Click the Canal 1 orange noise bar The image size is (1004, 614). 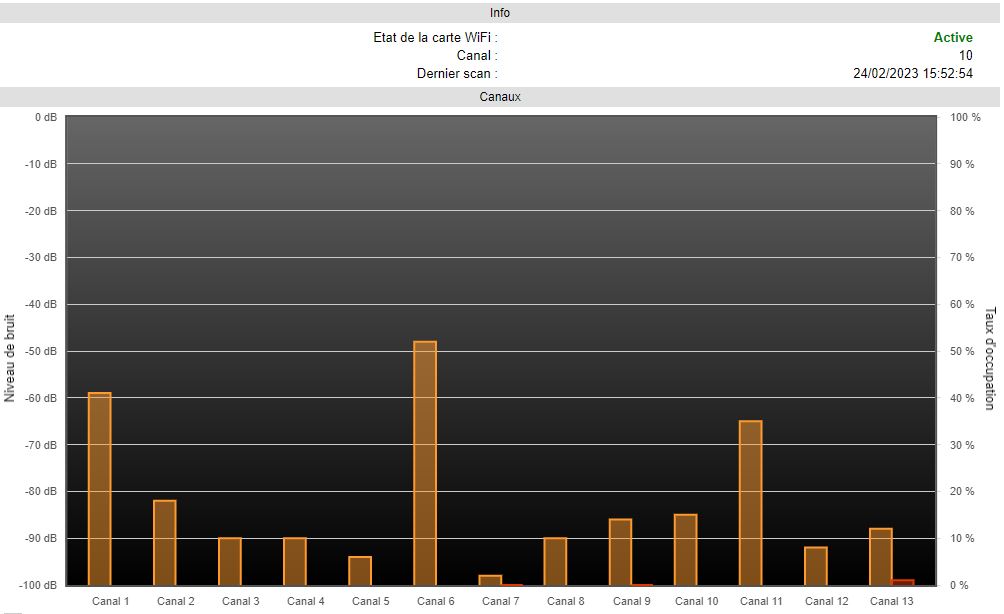(100, 489)
